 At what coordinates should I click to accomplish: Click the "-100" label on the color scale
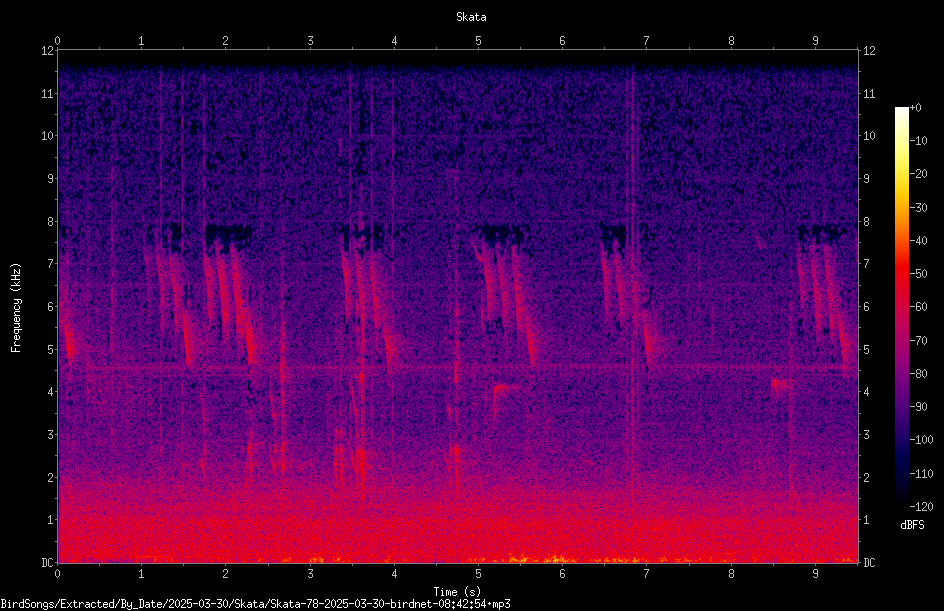921,440
